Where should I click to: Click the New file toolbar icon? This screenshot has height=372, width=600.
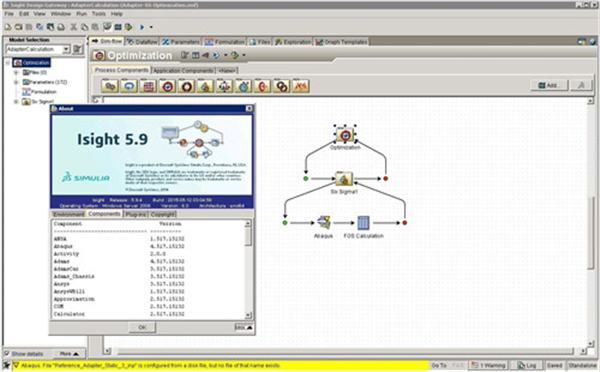coord(8,27)
